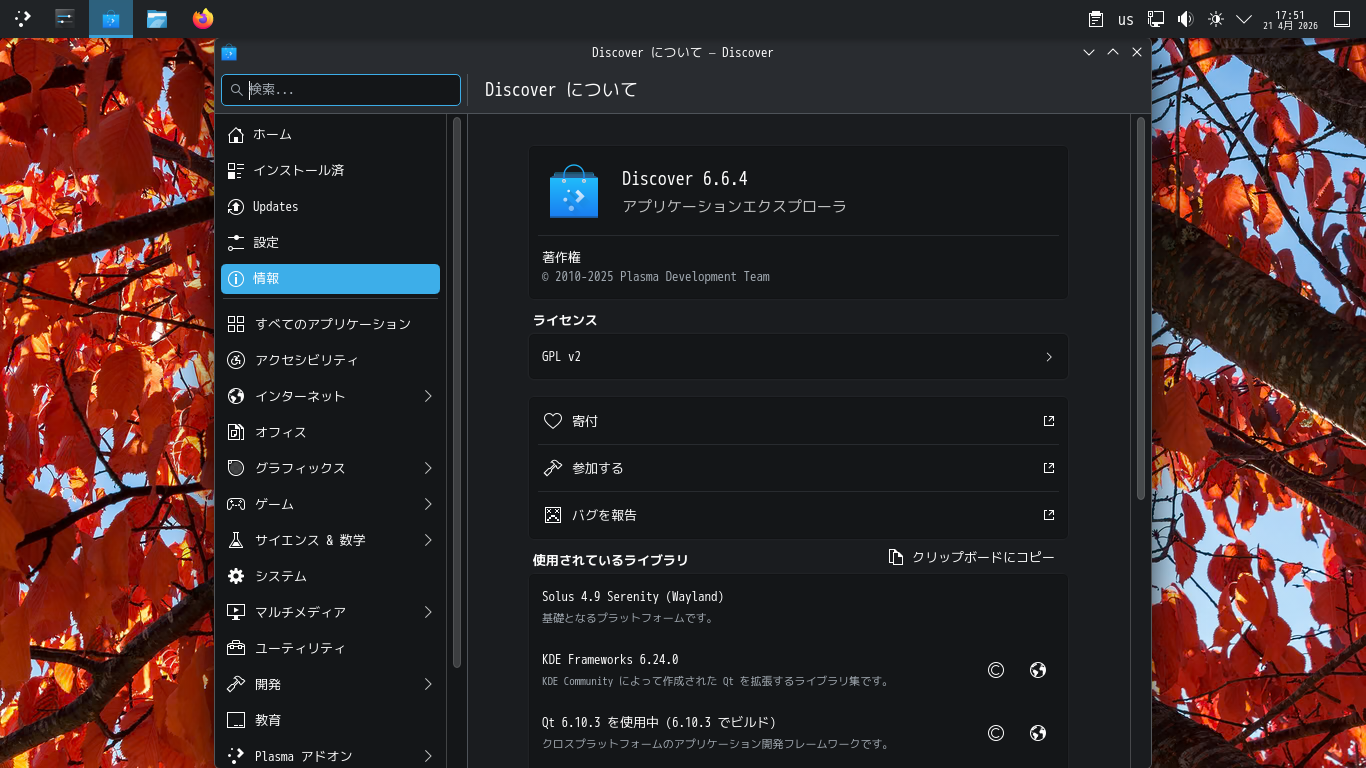Open the Dolphin file manager from the panel

(157, 18)
